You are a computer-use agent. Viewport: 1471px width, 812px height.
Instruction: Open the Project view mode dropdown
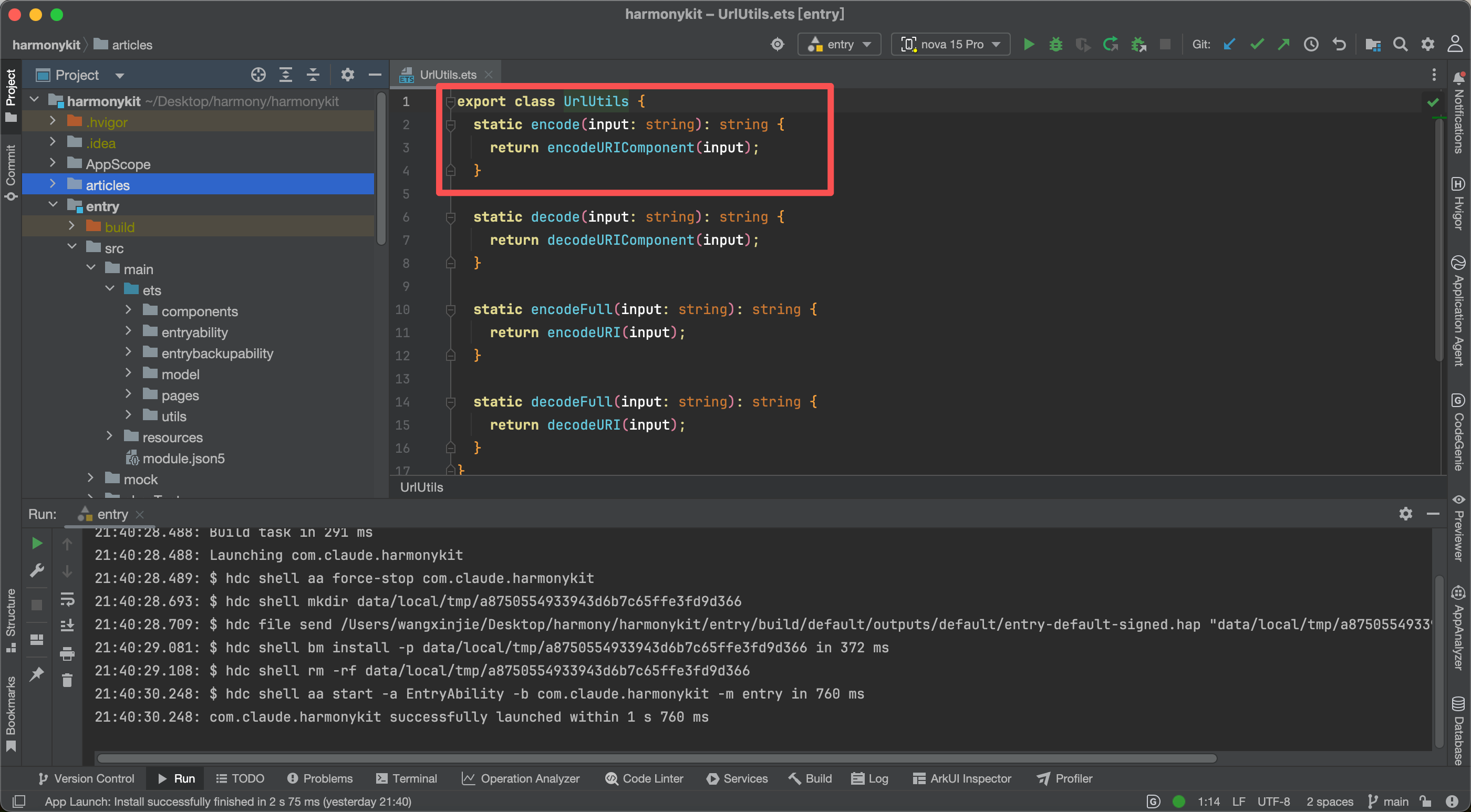click(79, 75)
